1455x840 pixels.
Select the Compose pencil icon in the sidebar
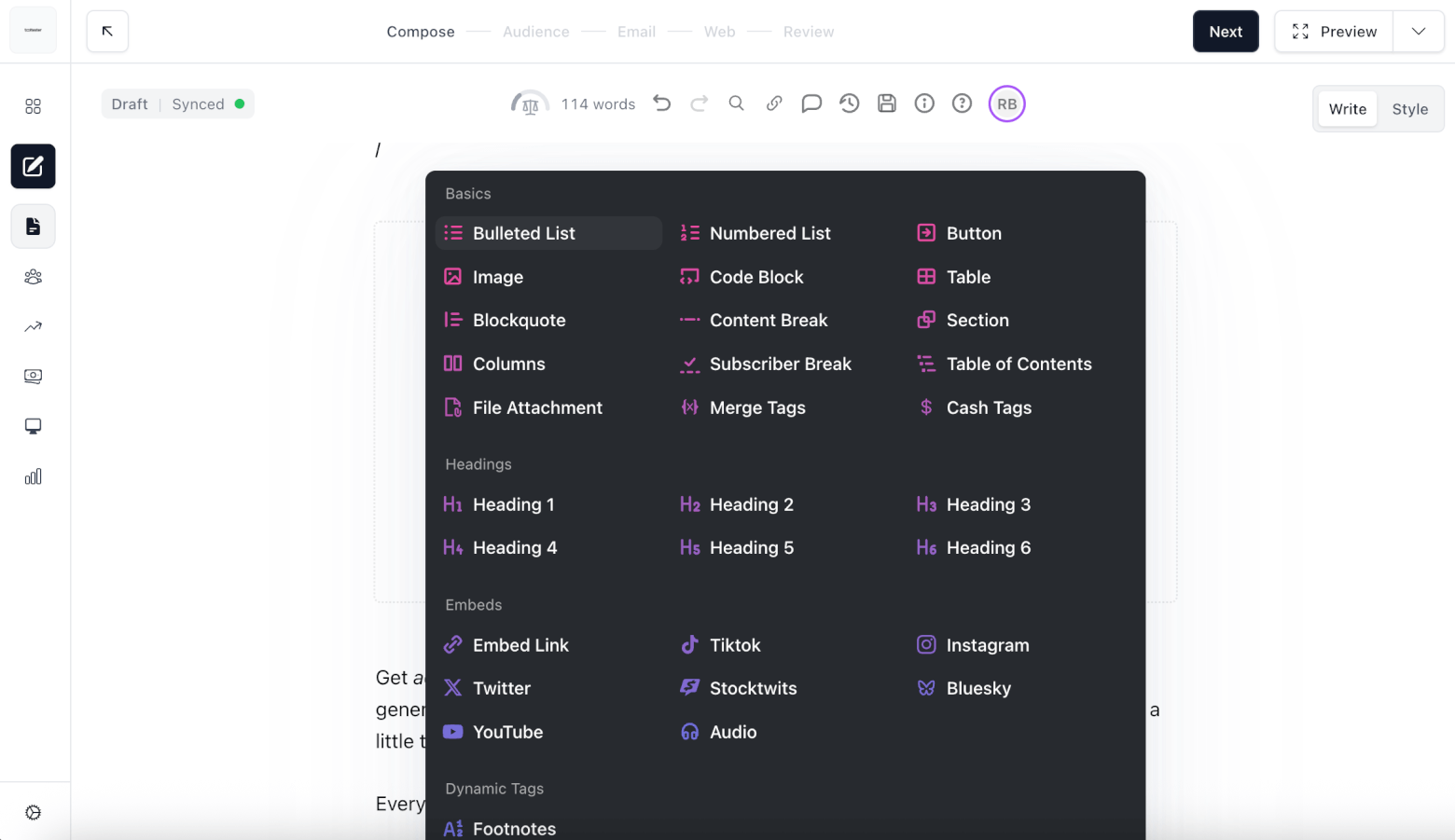33,166
